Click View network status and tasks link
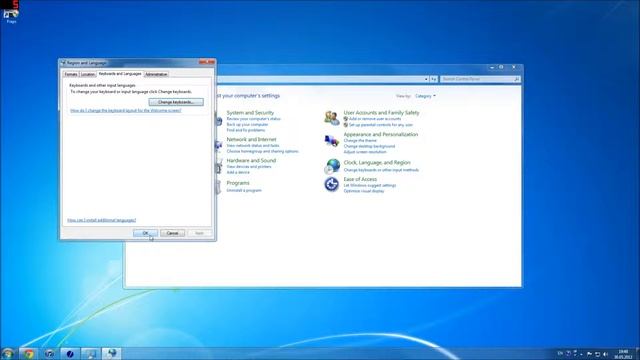This screenshot has width=640, height=360. tap(253, 146)
